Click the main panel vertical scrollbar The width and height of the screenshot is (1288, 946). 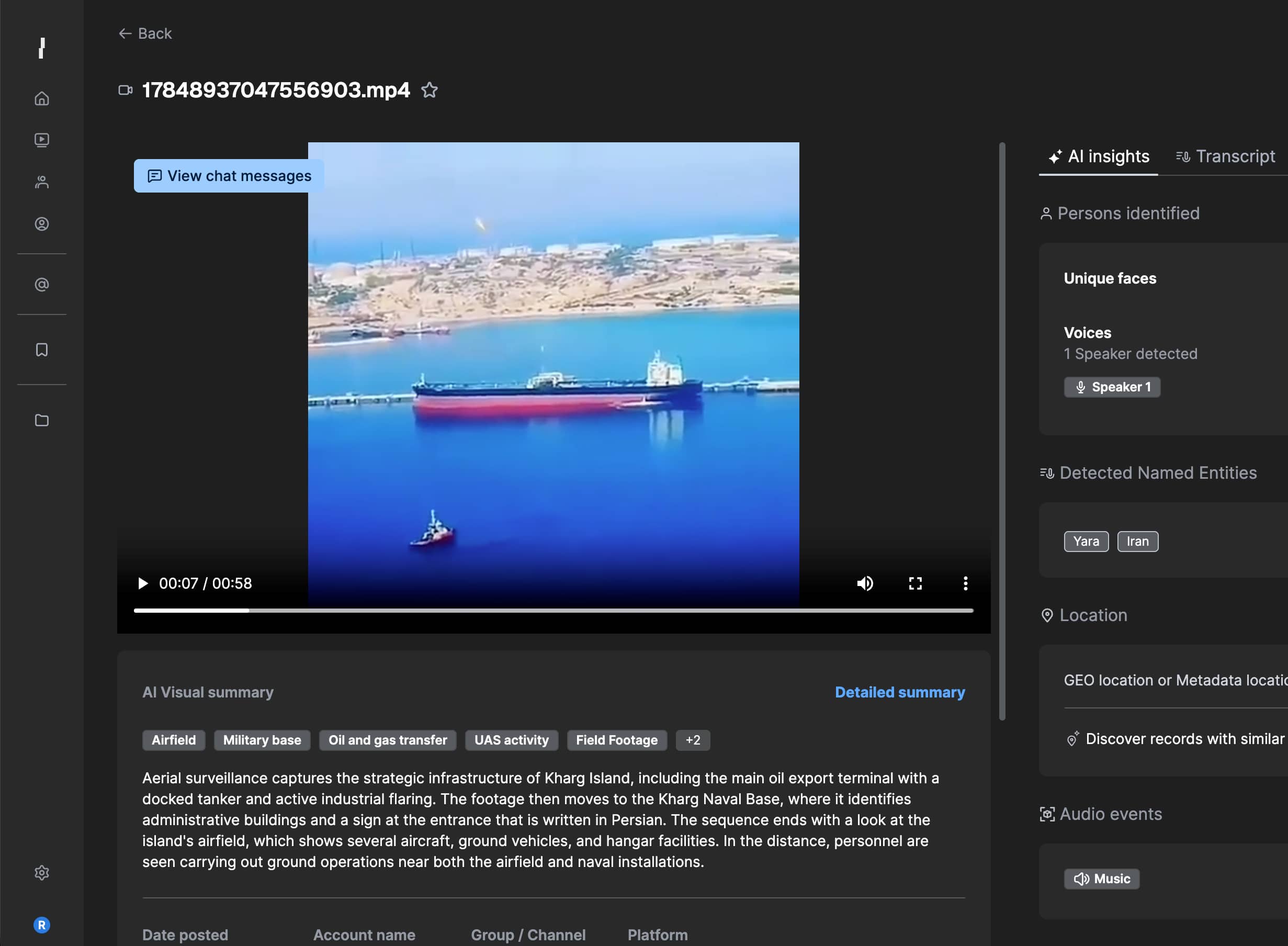pos(1002,431)
